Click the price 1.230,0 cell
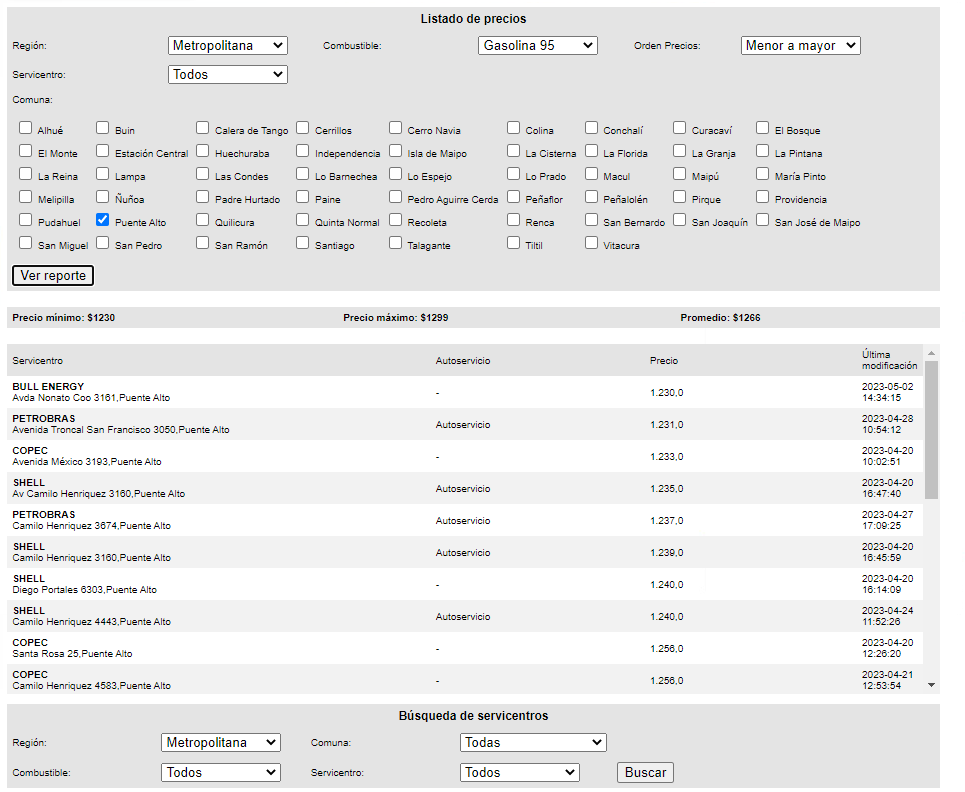The width and height of the screenshot is (965, 792). click(667, 393)
